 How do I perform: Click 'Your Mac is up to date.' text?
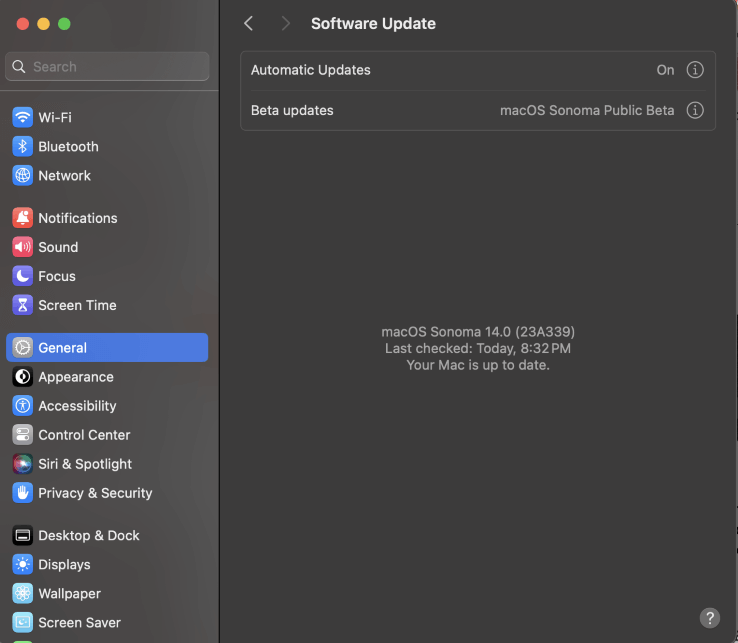478,365
